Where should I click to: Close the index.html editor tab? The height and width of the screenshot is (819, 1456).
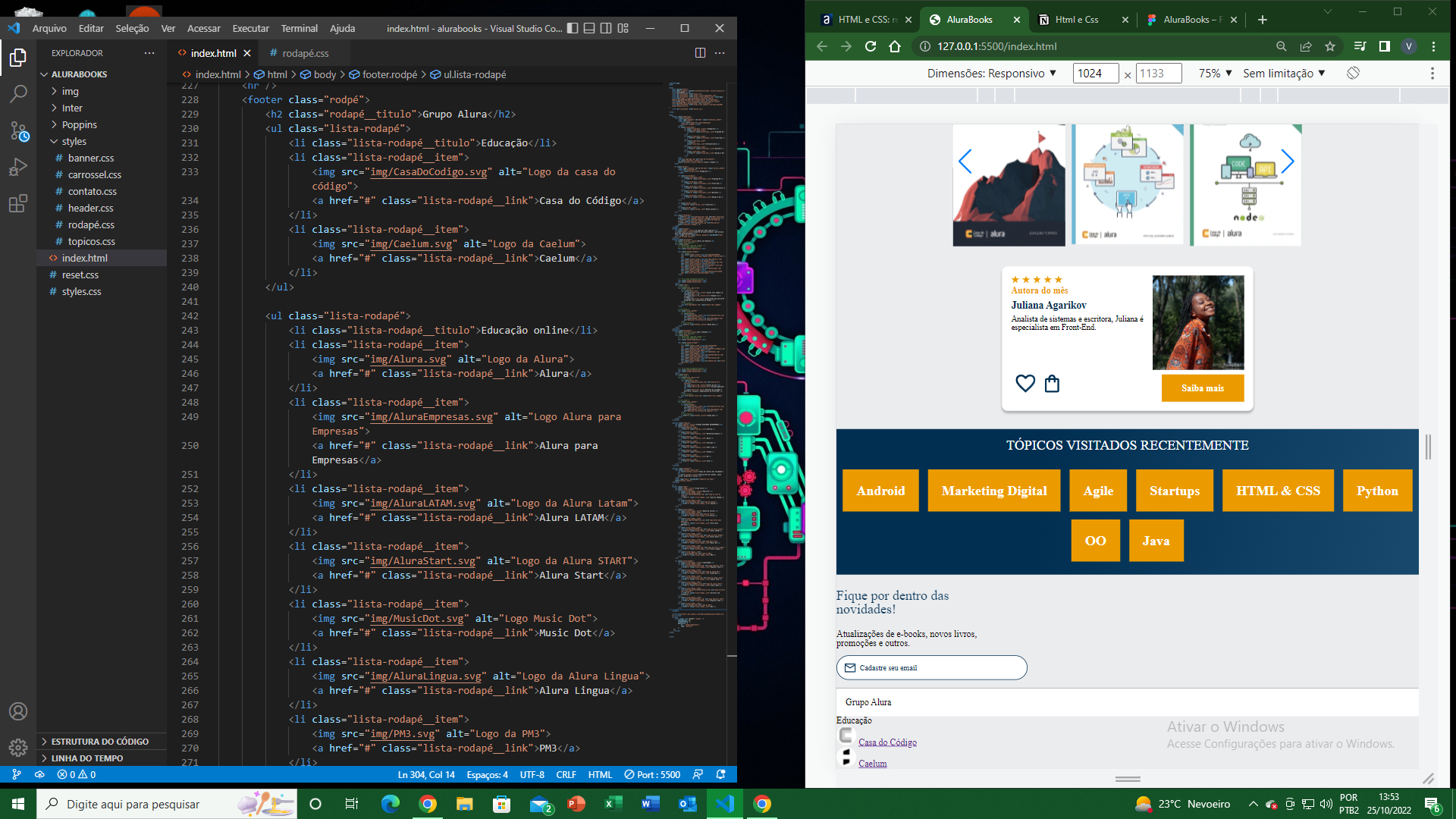pos(247,53)
